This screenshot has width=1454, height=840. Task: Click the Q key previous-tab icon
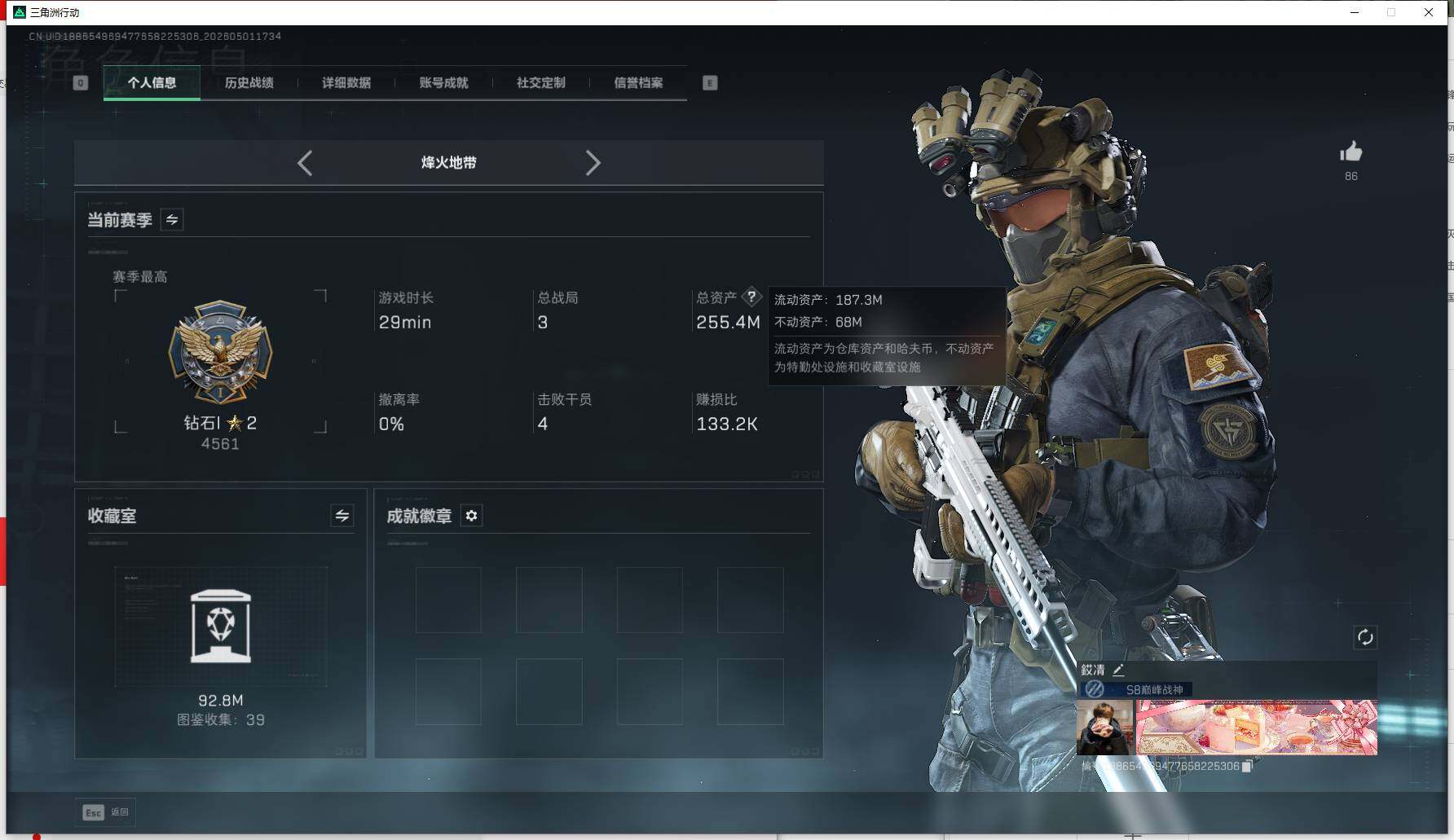tap(80, 82)
